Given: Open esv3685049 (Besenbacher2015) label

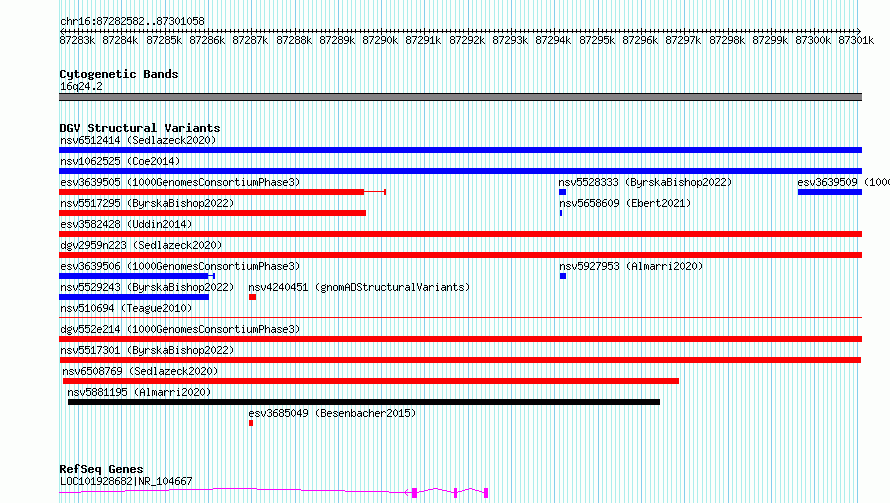Looking at the screenshot, I should point(332,413).
